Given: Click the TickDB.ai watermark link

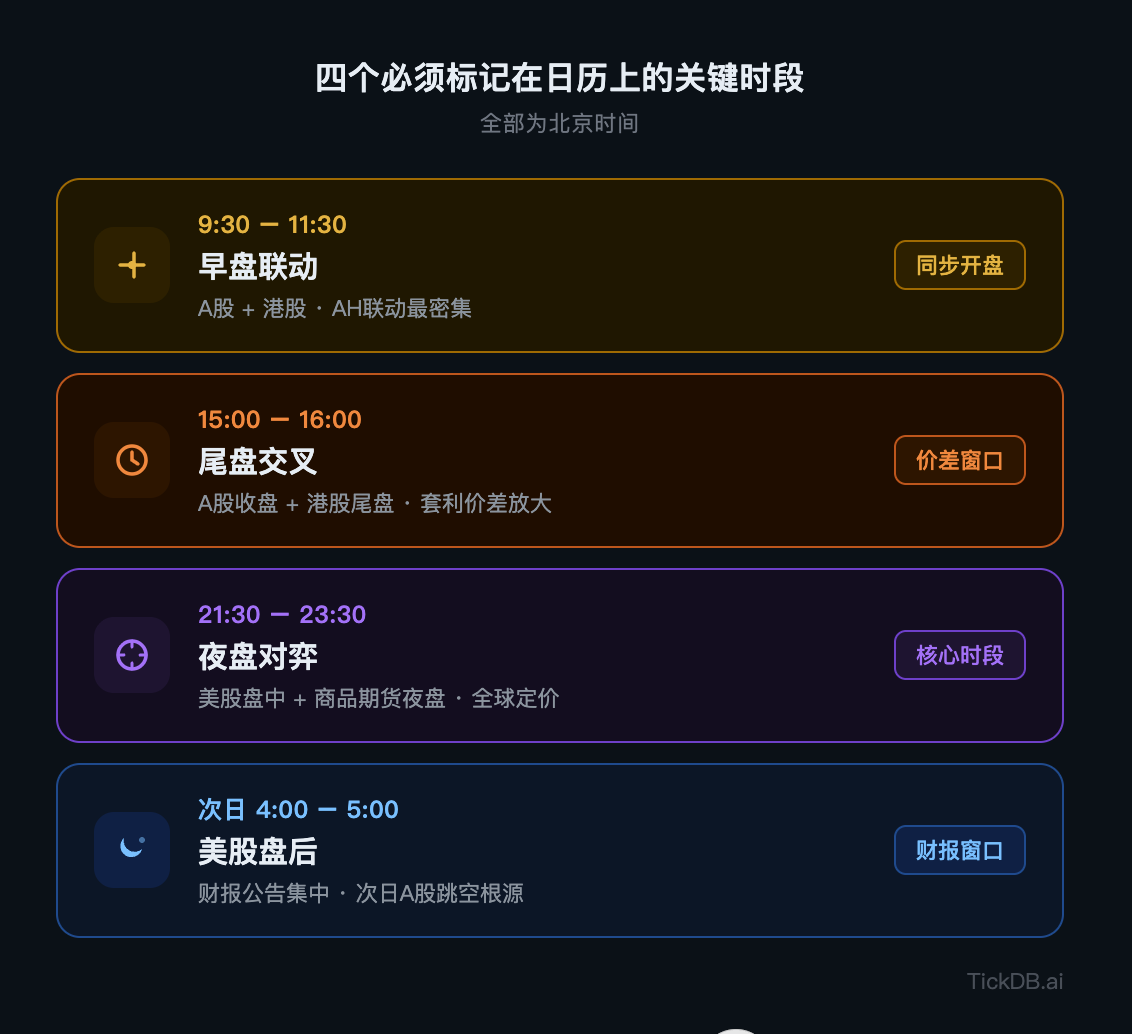Looking at the screenshot, I should point(1014,981).
